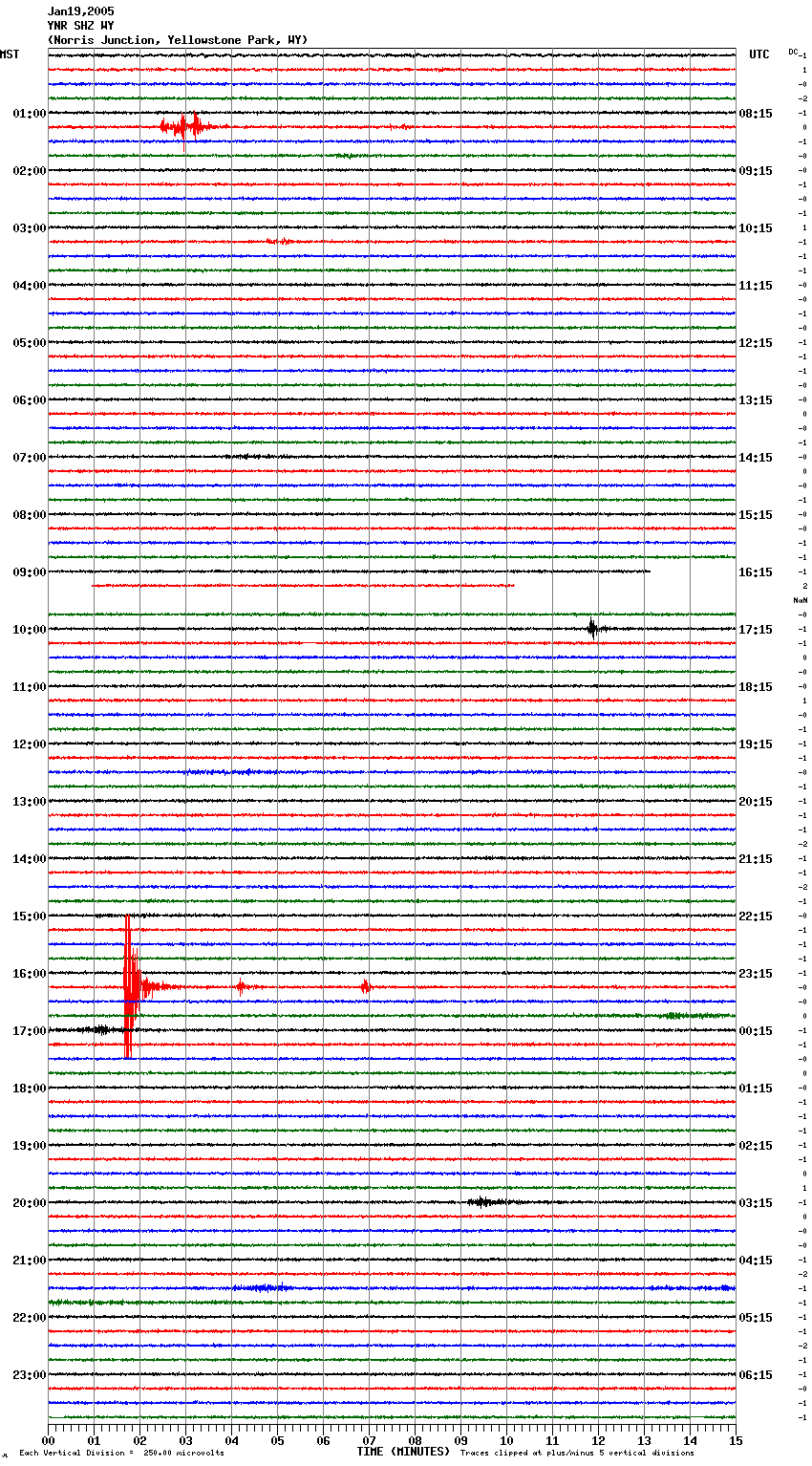This screenshot has height=1466, width=812.
Task: Click the MST time label '09:00'
Action: coord(30,572)
